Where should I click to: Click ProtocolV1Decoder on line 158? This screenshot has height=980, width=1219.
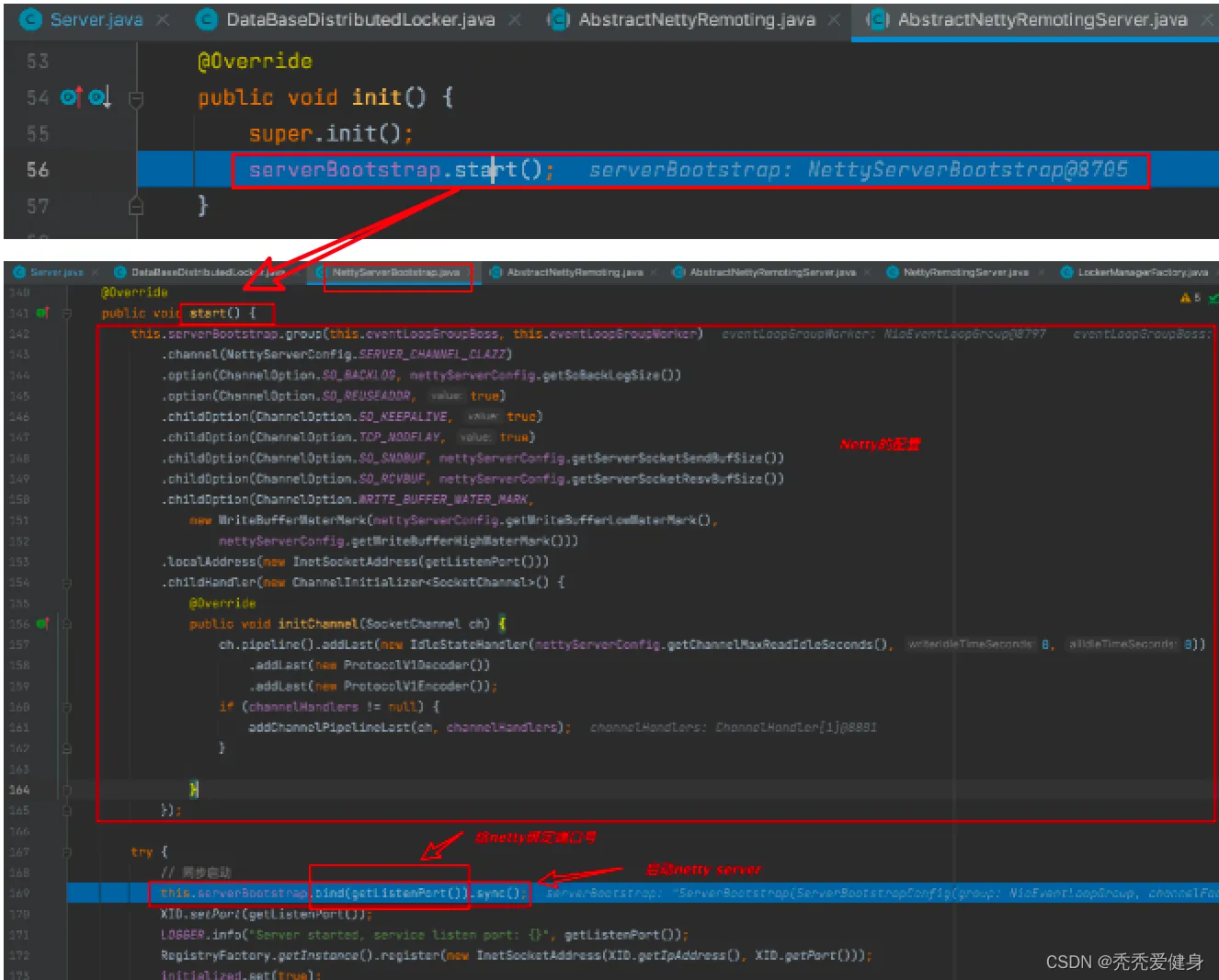406,666
